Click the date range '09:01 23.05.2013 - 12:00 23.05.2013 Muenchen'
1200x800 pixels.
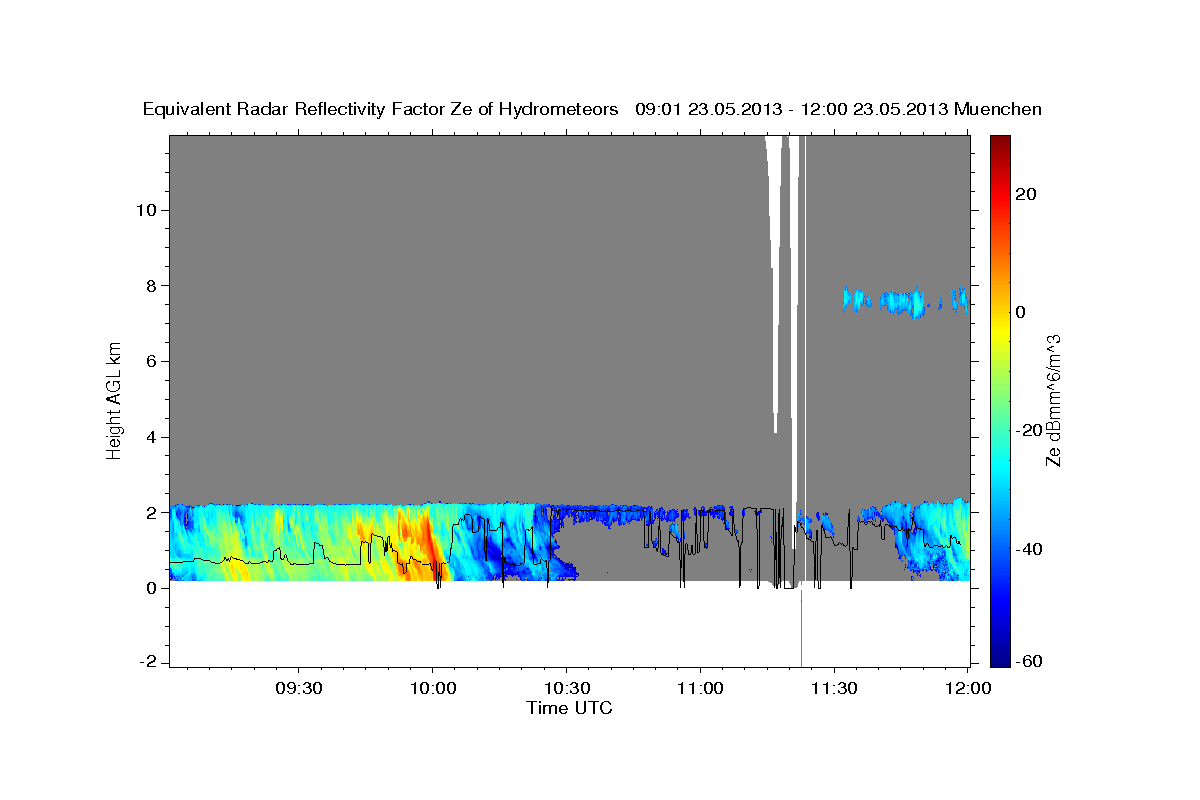[838, 109]
